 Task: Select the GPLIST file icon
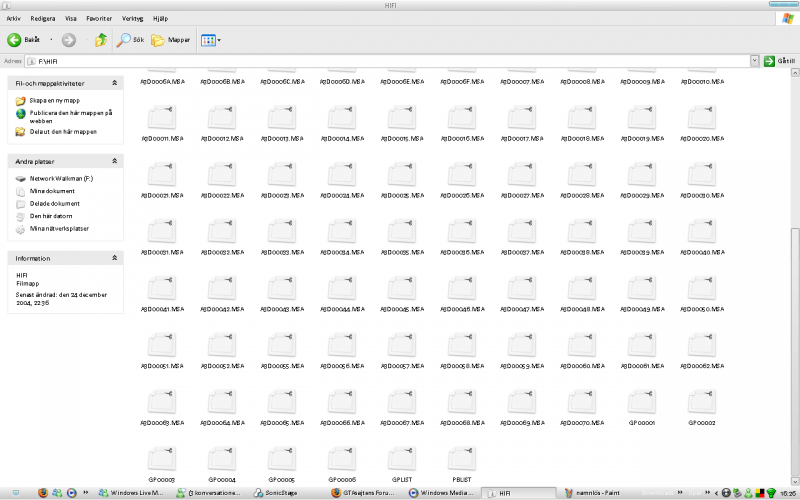(402, 459)
